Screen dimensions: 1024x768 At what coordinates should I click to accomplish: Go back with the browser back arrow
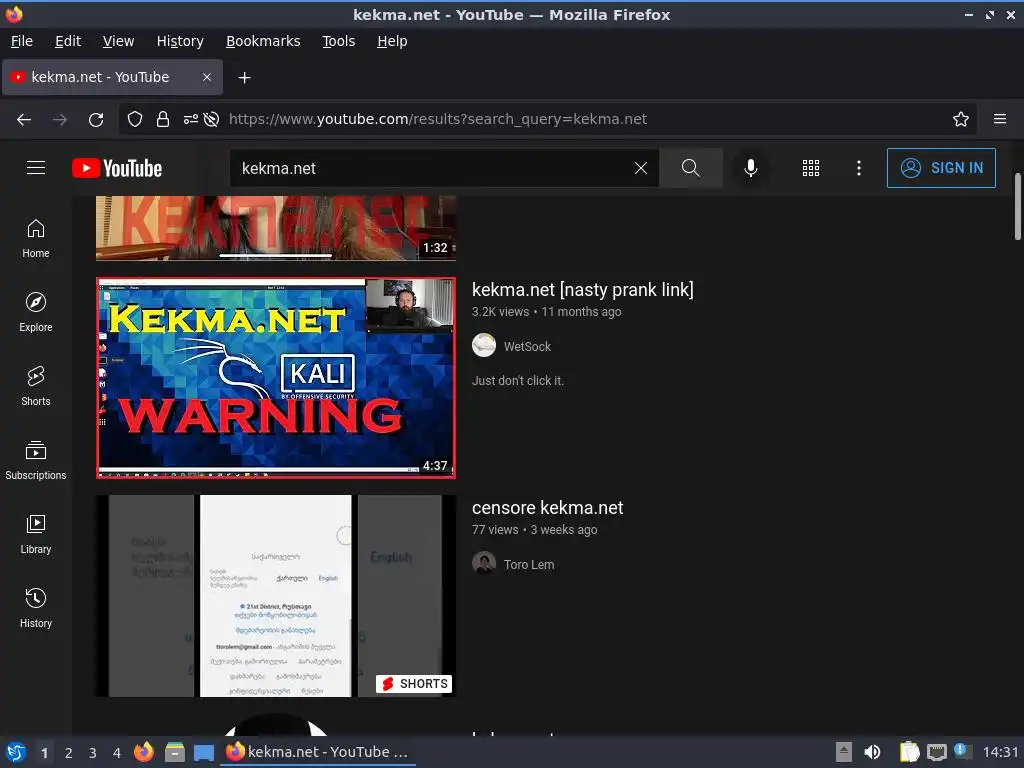(x=24, y=119)
